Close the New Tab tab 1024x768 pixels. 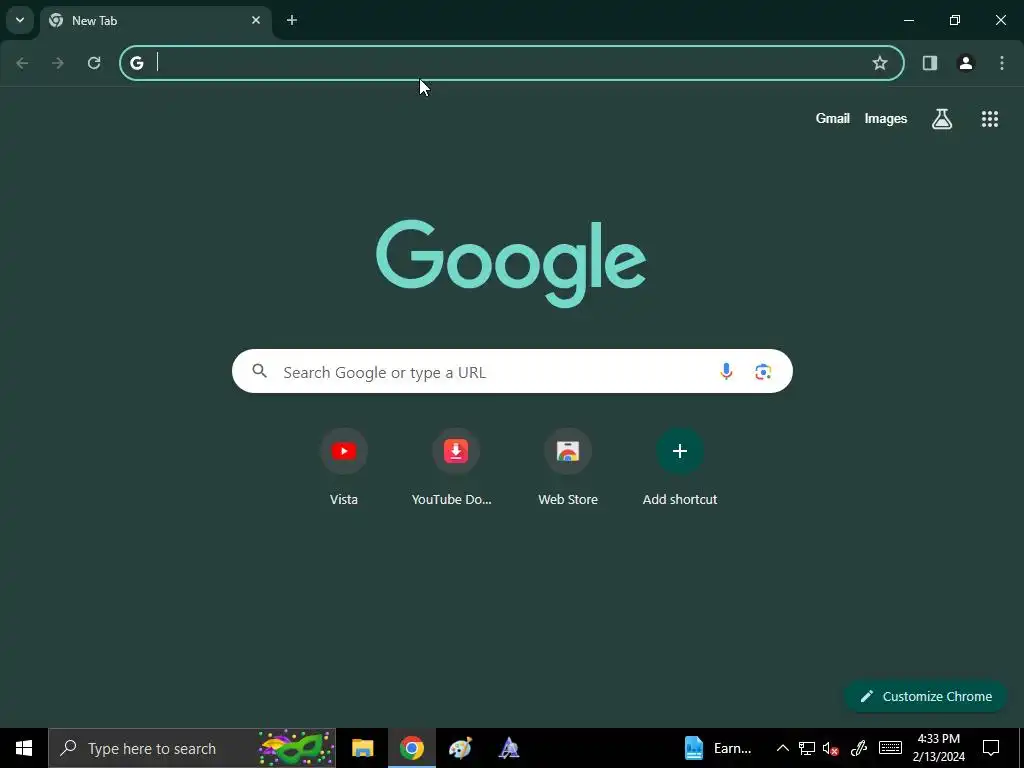point(256,20)
